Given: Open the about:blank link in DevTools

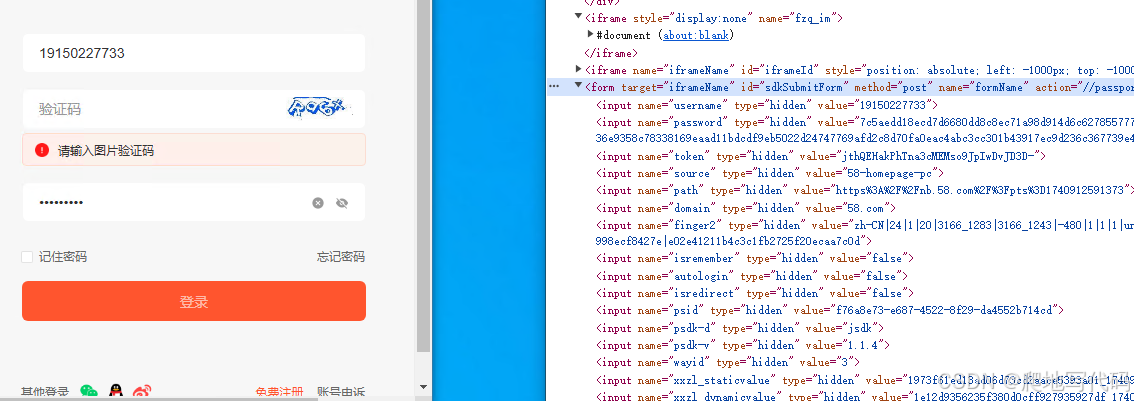Looking at the screenshot, I should click(x=698, y=35).
